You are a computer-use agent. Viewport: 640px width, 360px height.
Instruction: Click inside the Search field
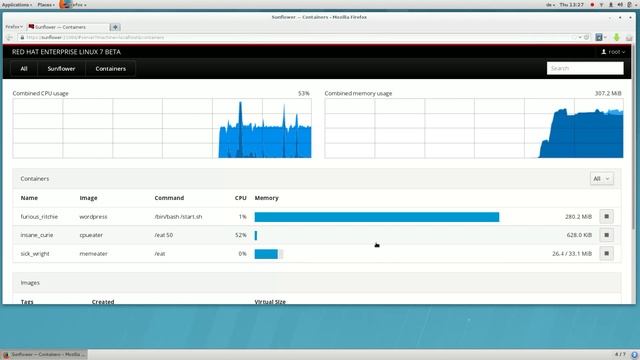tap(585, 68)
